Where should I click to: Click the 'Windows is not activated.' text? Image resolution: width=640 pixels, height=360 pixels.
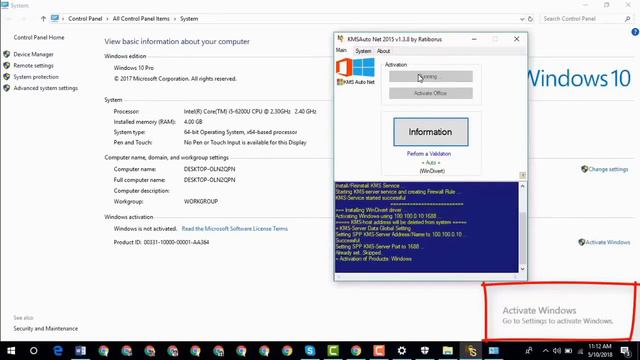click(x=145, y=229)
